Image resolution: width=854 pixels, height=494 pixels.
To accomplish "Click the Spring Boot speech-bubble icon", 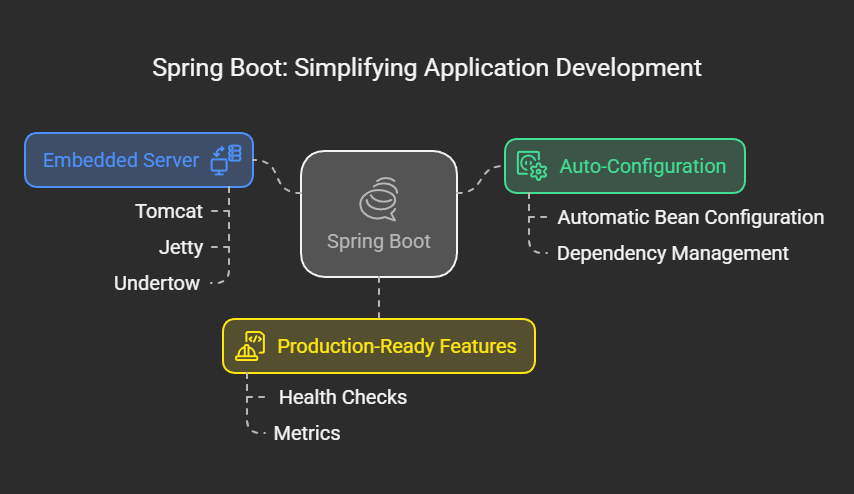I will pos(379,199).
